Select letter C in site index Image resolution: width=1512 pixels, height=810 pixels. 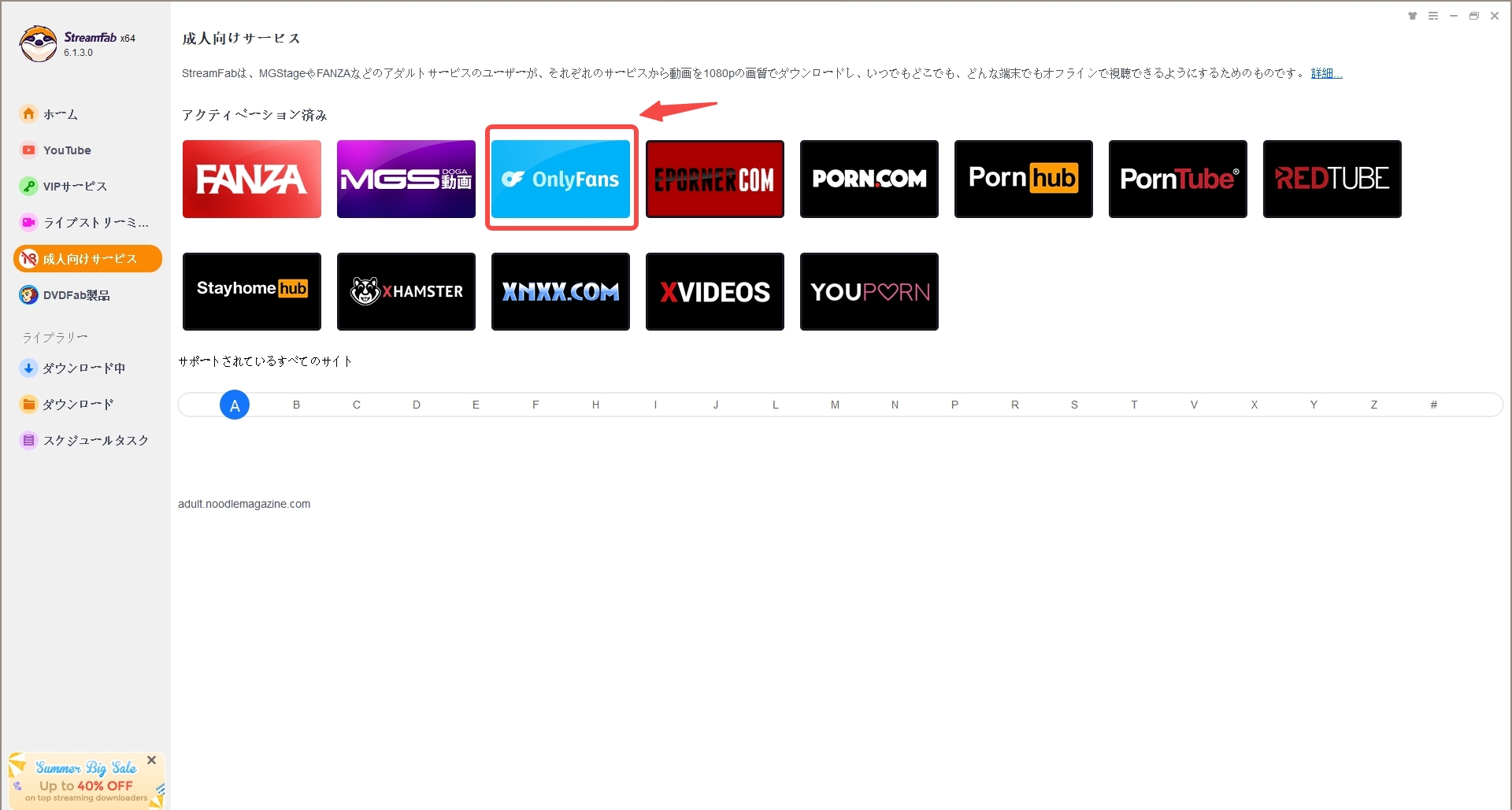click(x=357, y=405)
